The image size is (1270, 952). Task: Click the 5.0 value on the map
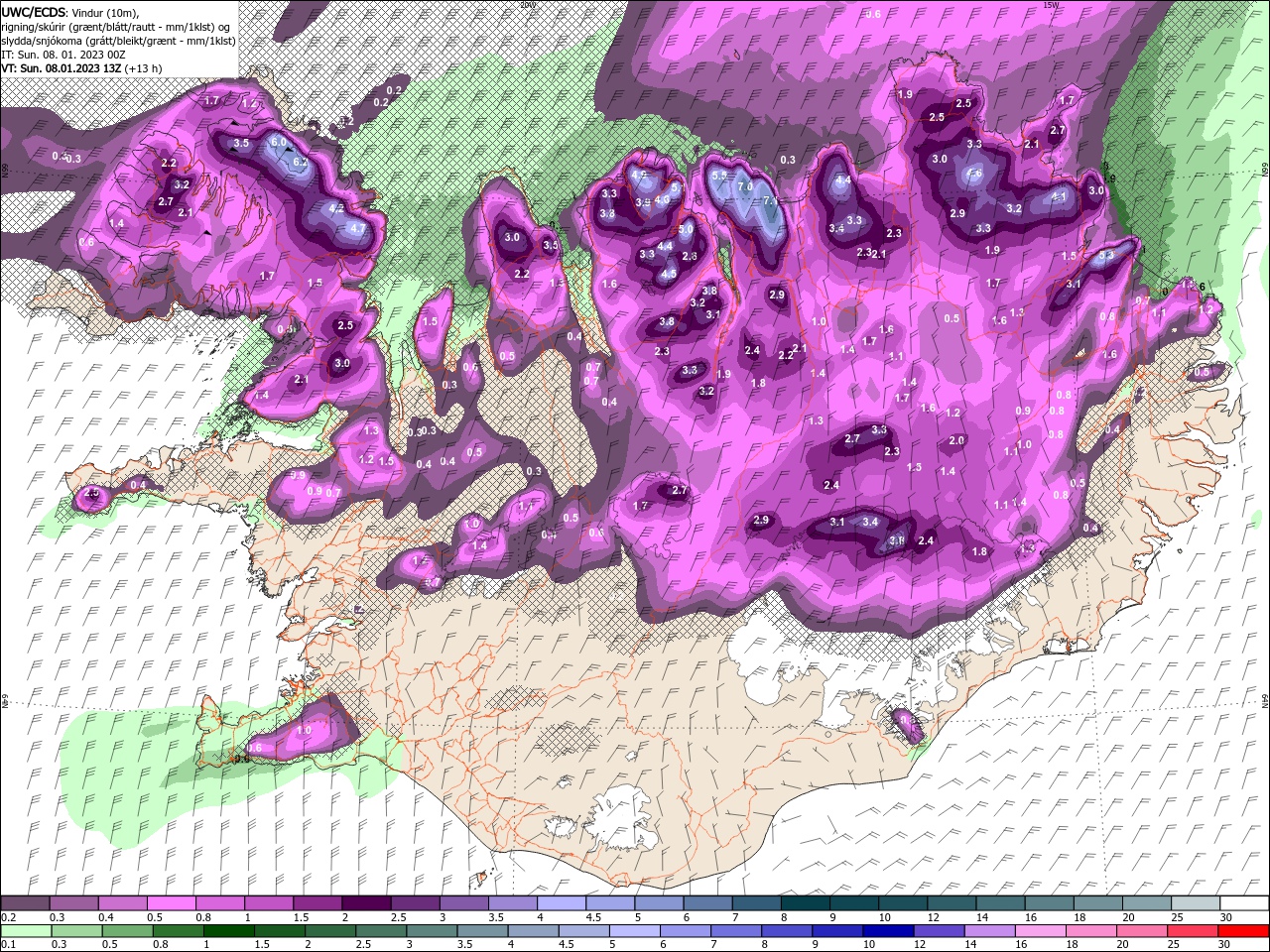tap(686, 229)
